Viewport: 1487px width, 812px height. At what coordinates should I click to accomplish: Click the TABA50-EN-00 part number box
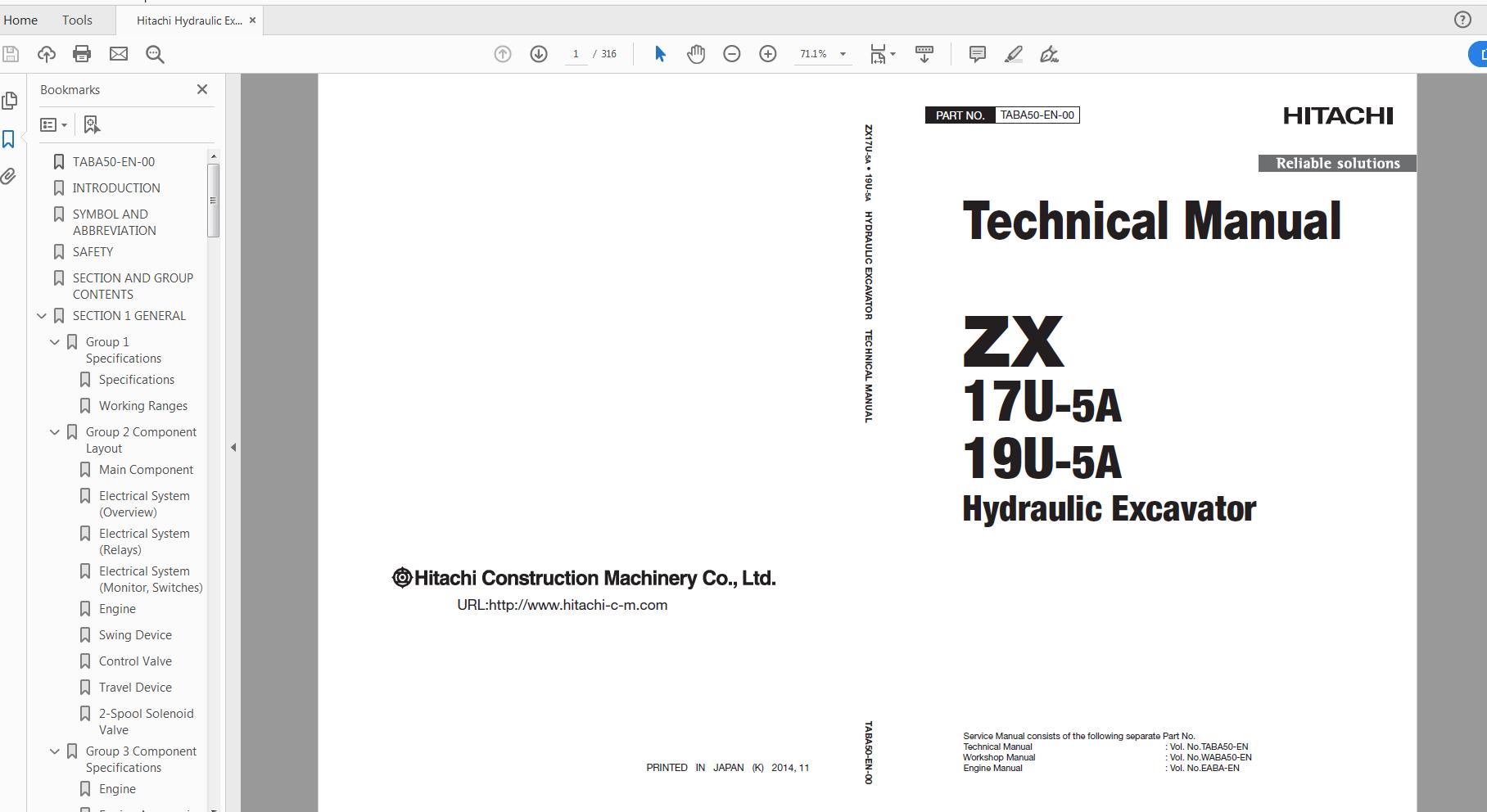1037,115
